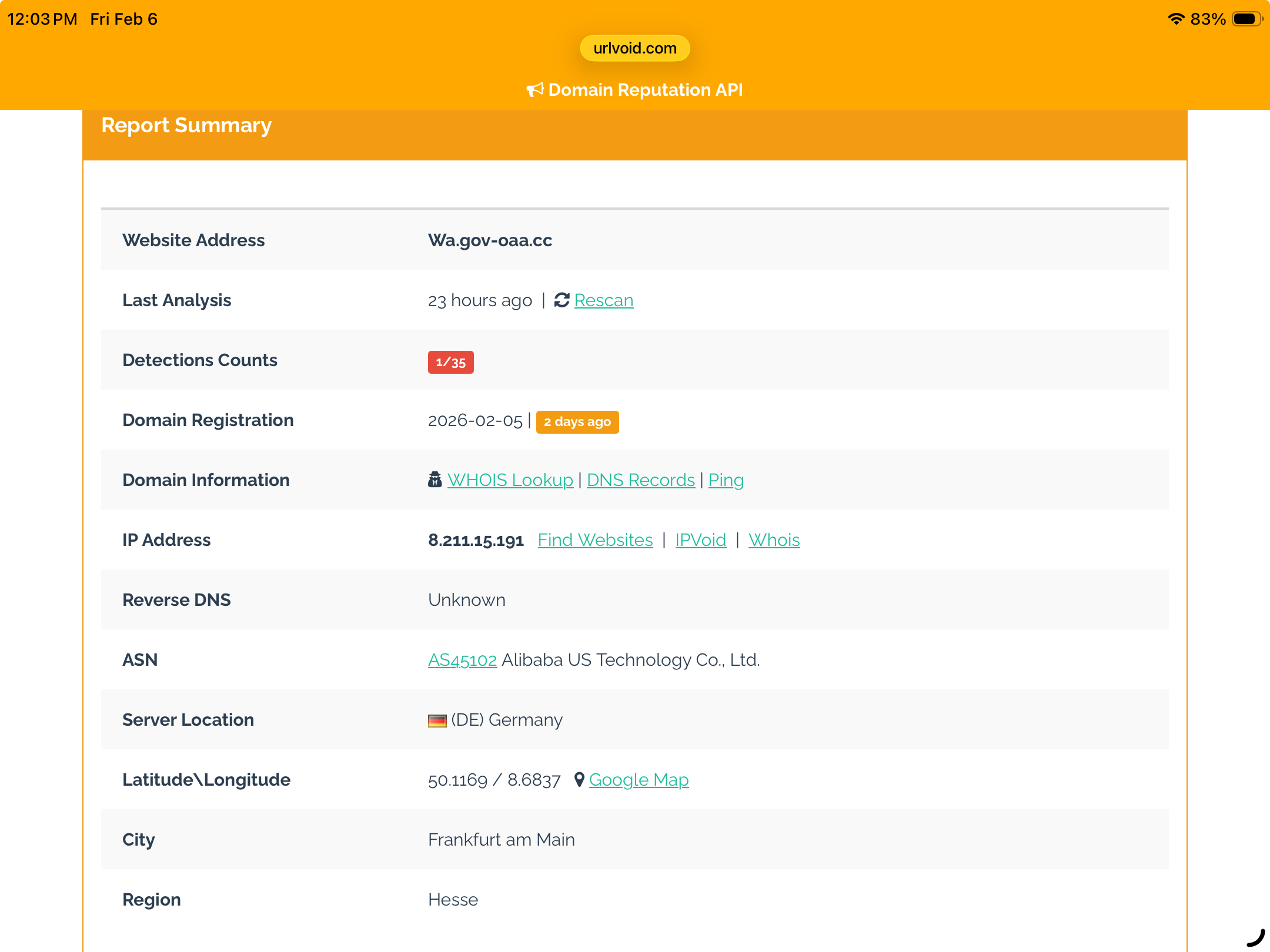
Task: Open the WHOIS Lookup link
Action: [x=510, y=480]
